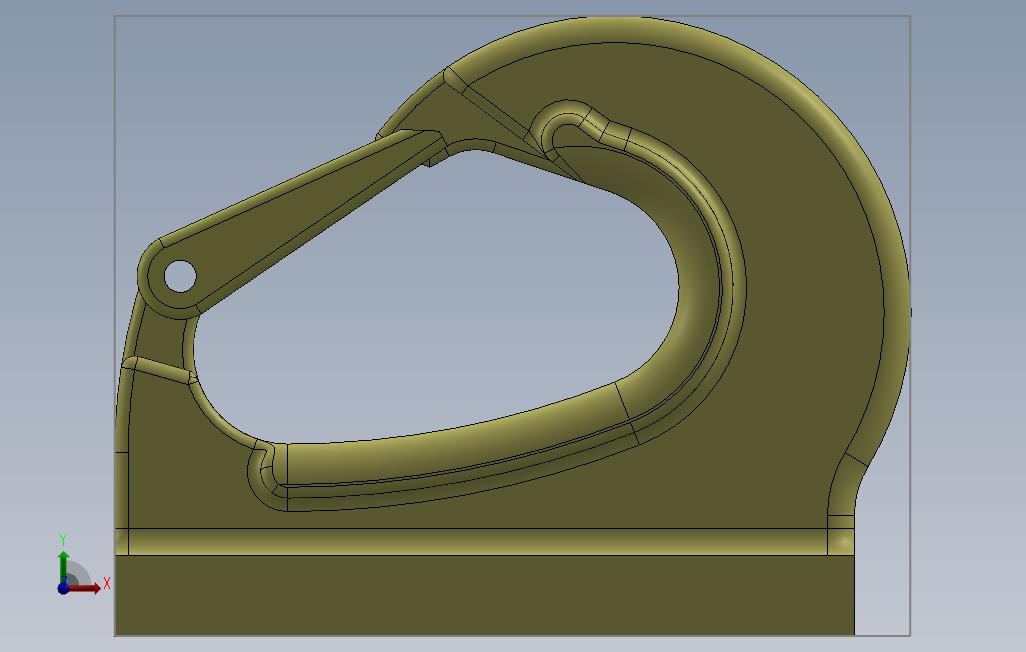The image size is (1026, 652).
Task: Select the flat rectangular base plate face
Action: coord(484,594)
